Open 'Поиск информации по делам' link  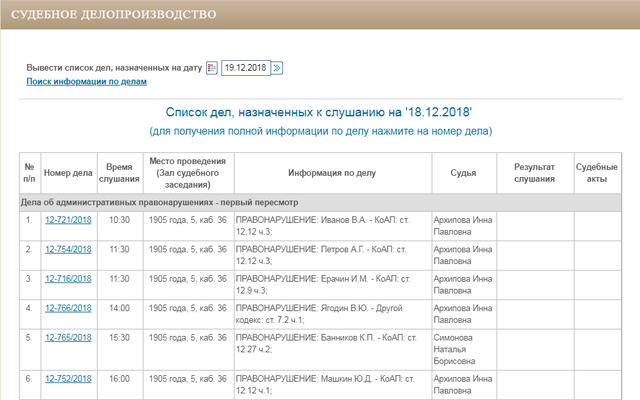pos(87,82)
